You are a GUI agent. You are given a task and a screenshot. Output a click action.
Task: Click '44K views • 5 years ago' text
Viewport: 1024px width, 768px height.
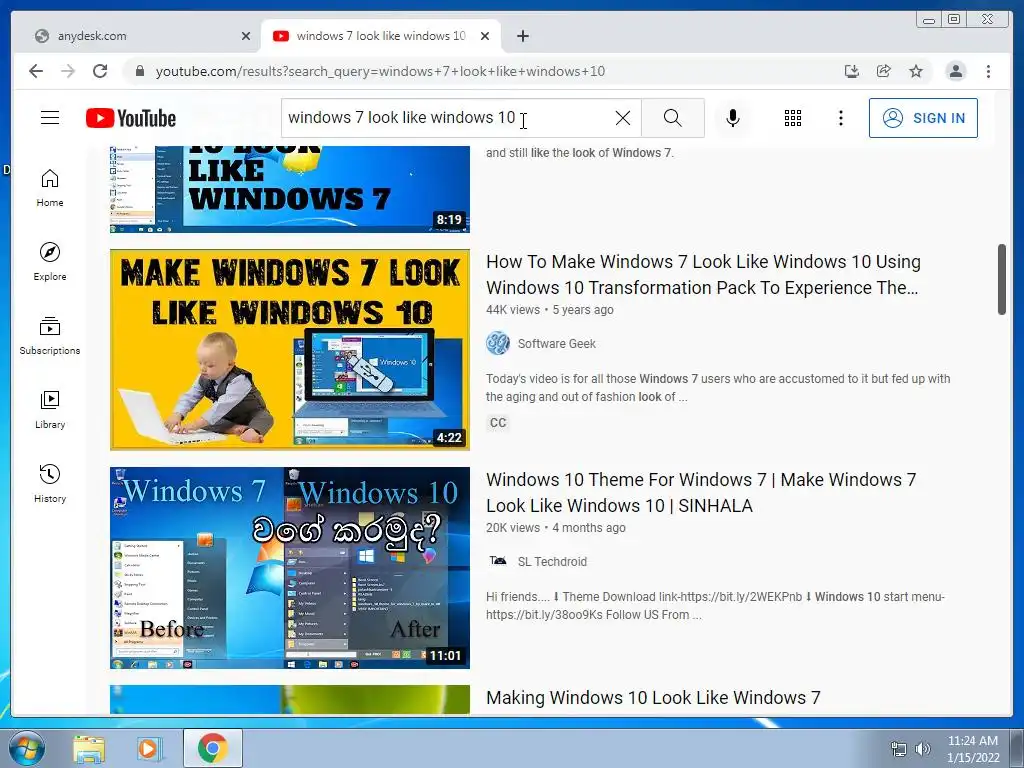[550, 310]
